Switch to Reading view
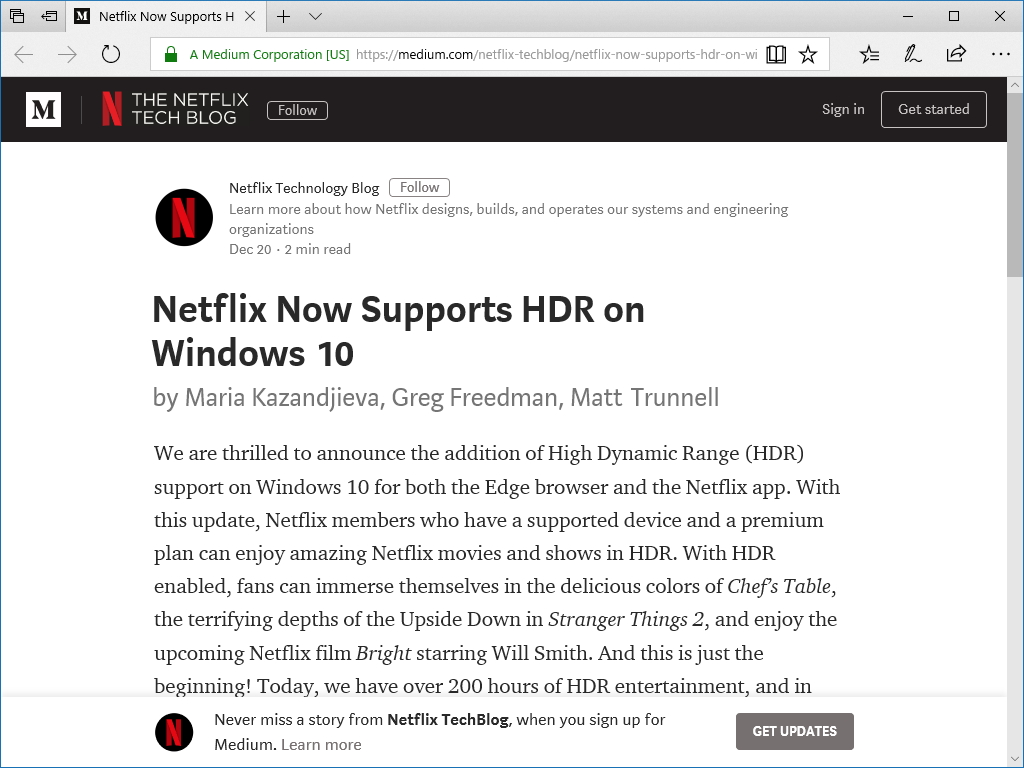 coord(776,54)
